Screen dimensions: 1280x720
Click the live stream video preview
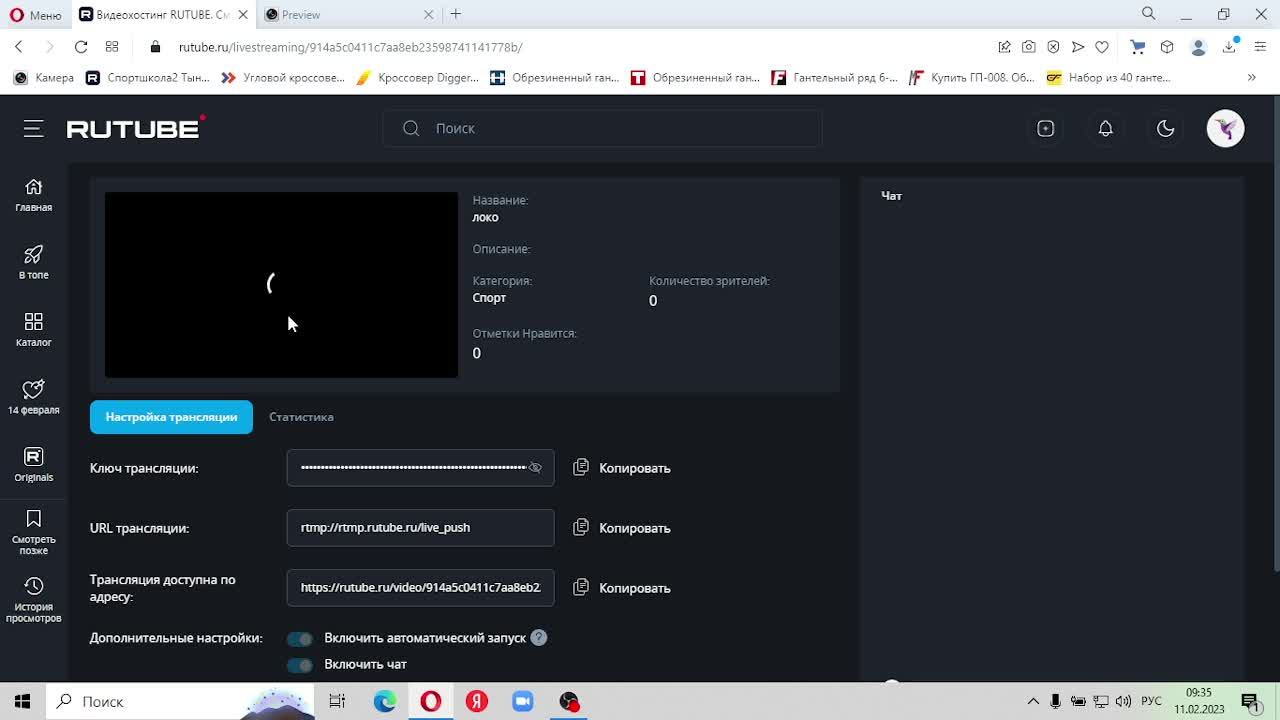[x=281, y=285]
